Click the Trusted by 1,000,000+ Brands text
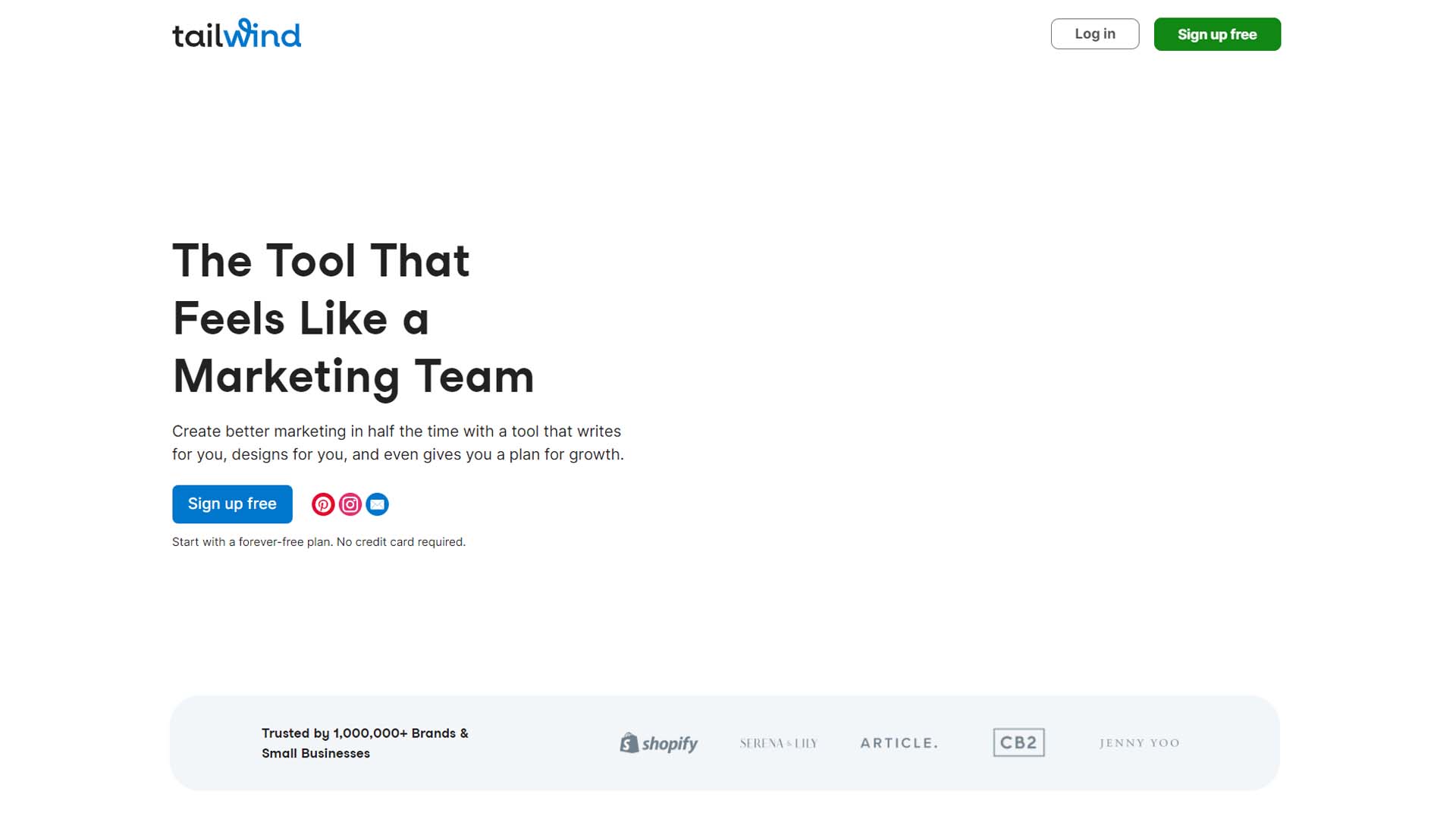 [x=364, y=743]
